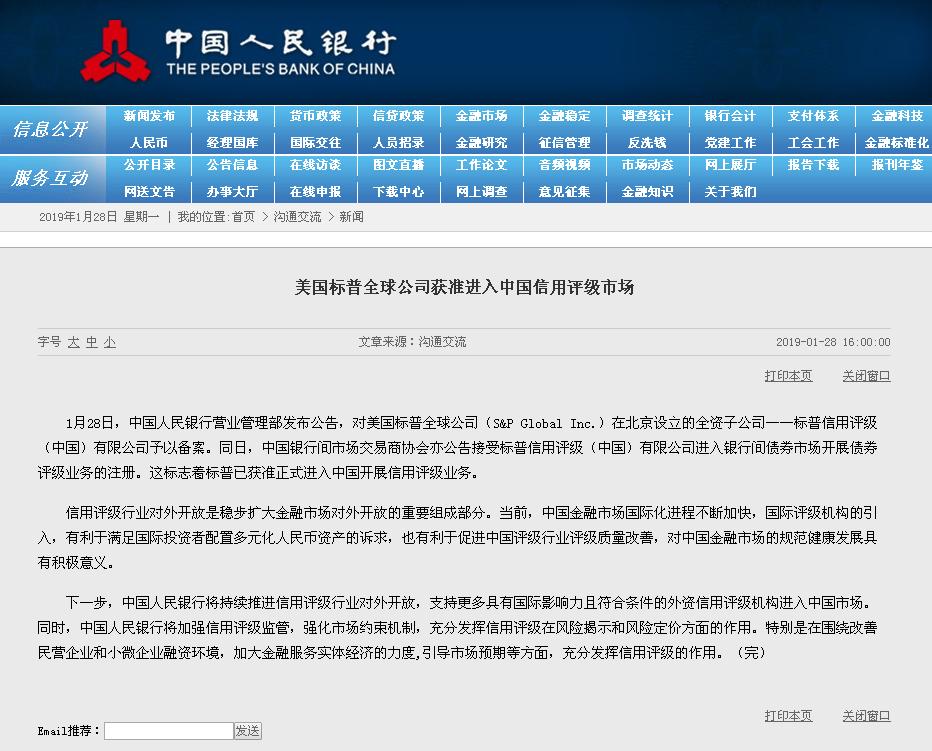The height and width of the screenshot is (751, 932).
Task: Open 公开目录 under service menu
Action: 149,165
